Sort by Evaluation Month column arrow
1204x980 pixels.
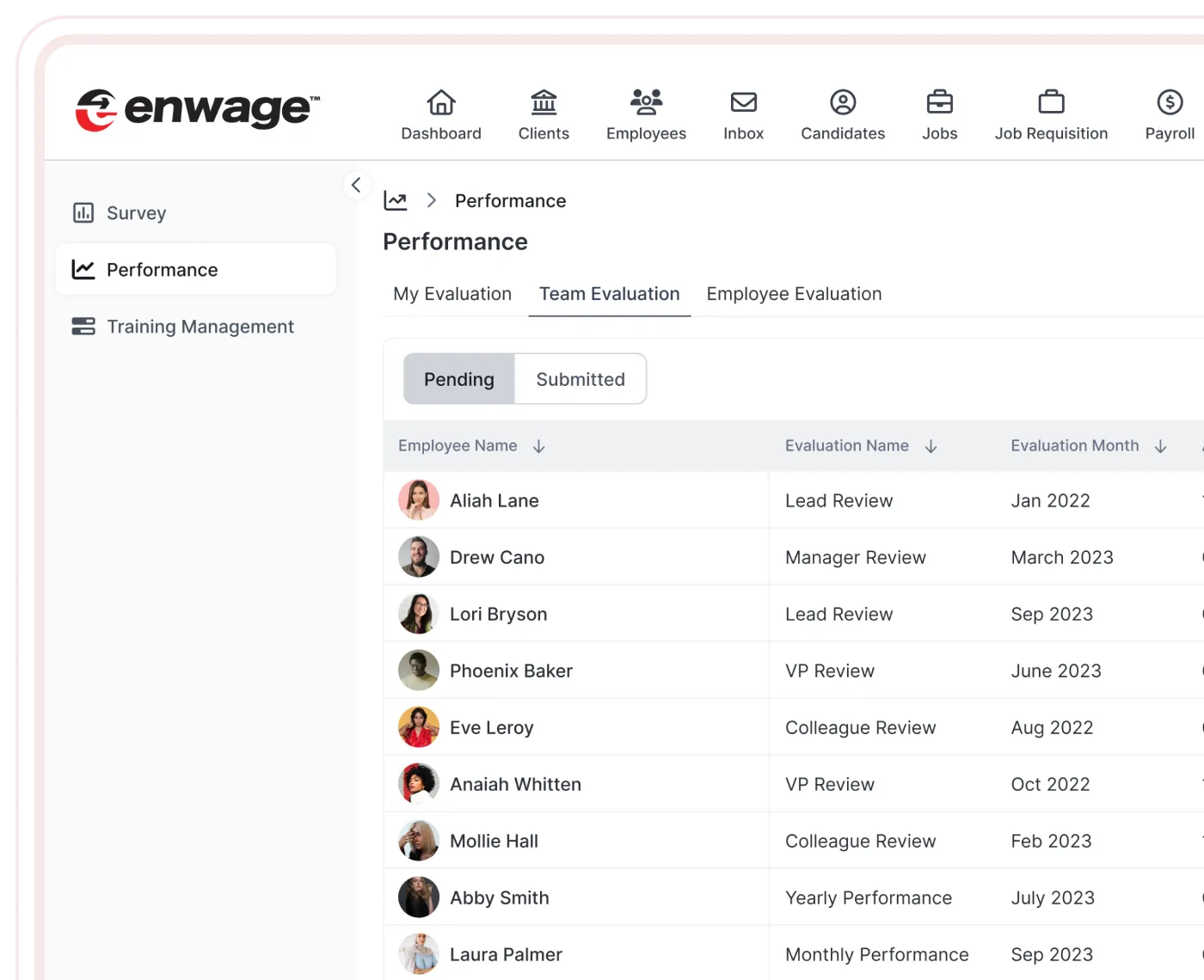tap(1160, 446)
